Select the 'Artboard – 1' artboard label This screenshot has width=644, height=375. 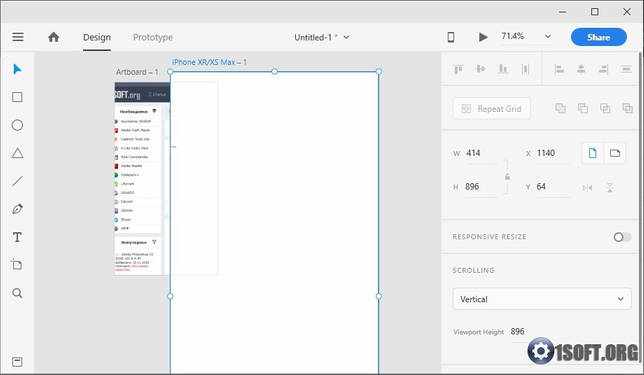coord(137,72)
